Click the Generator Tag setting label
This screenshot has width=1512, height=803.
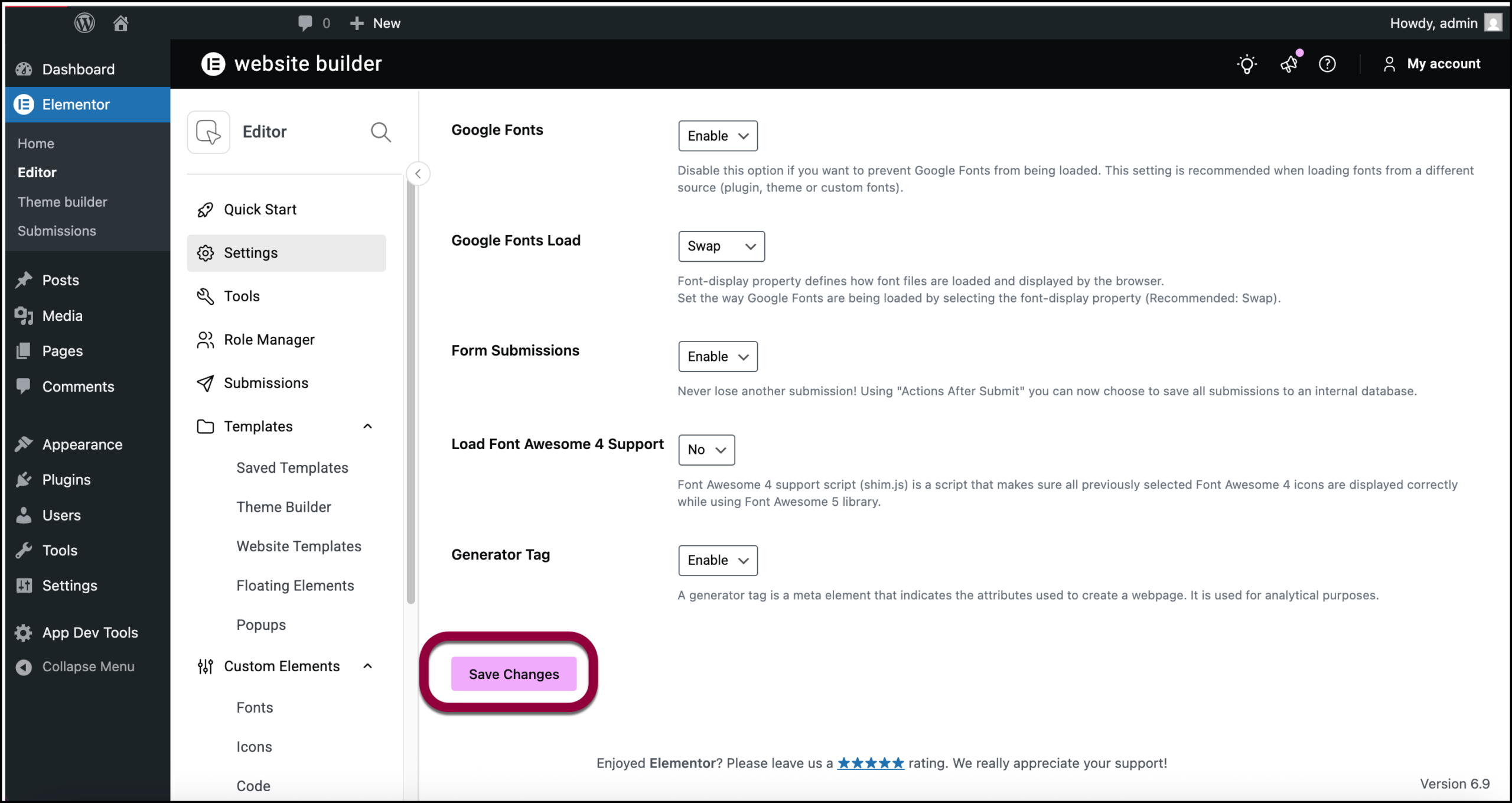click(500, 555)
